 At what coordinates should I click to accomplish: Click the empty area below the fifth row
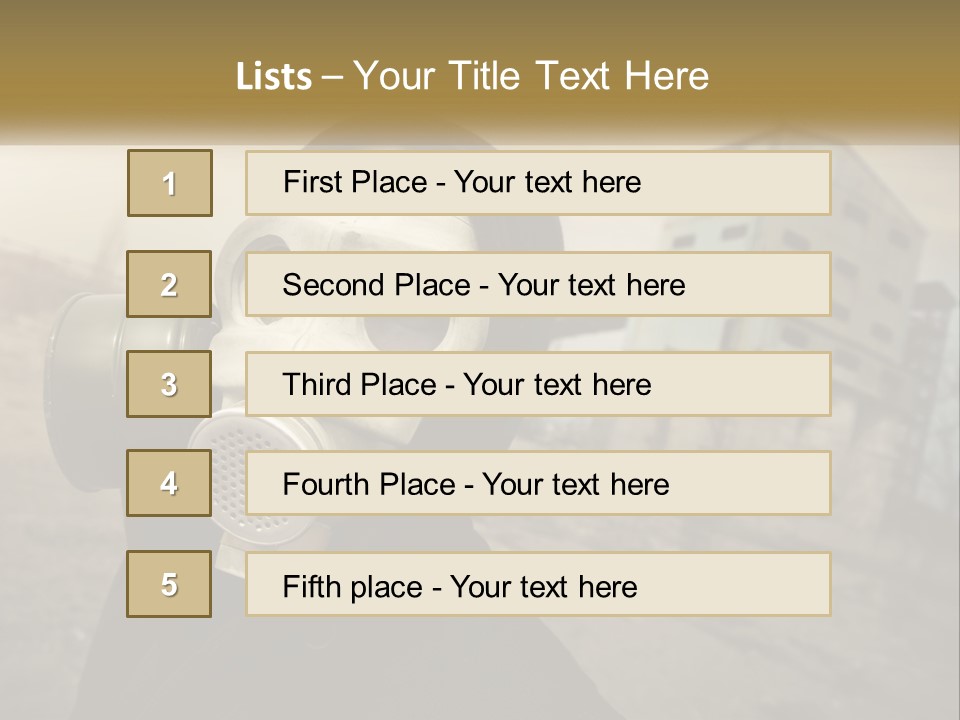(x=478, y=667)
